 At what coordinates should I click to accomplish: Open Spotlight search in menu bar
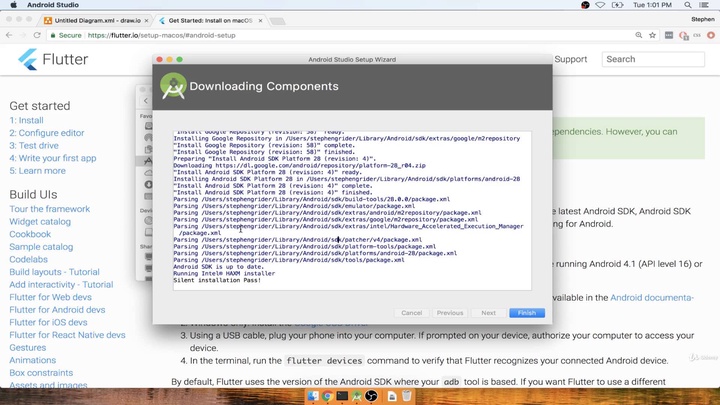point(687,5)
